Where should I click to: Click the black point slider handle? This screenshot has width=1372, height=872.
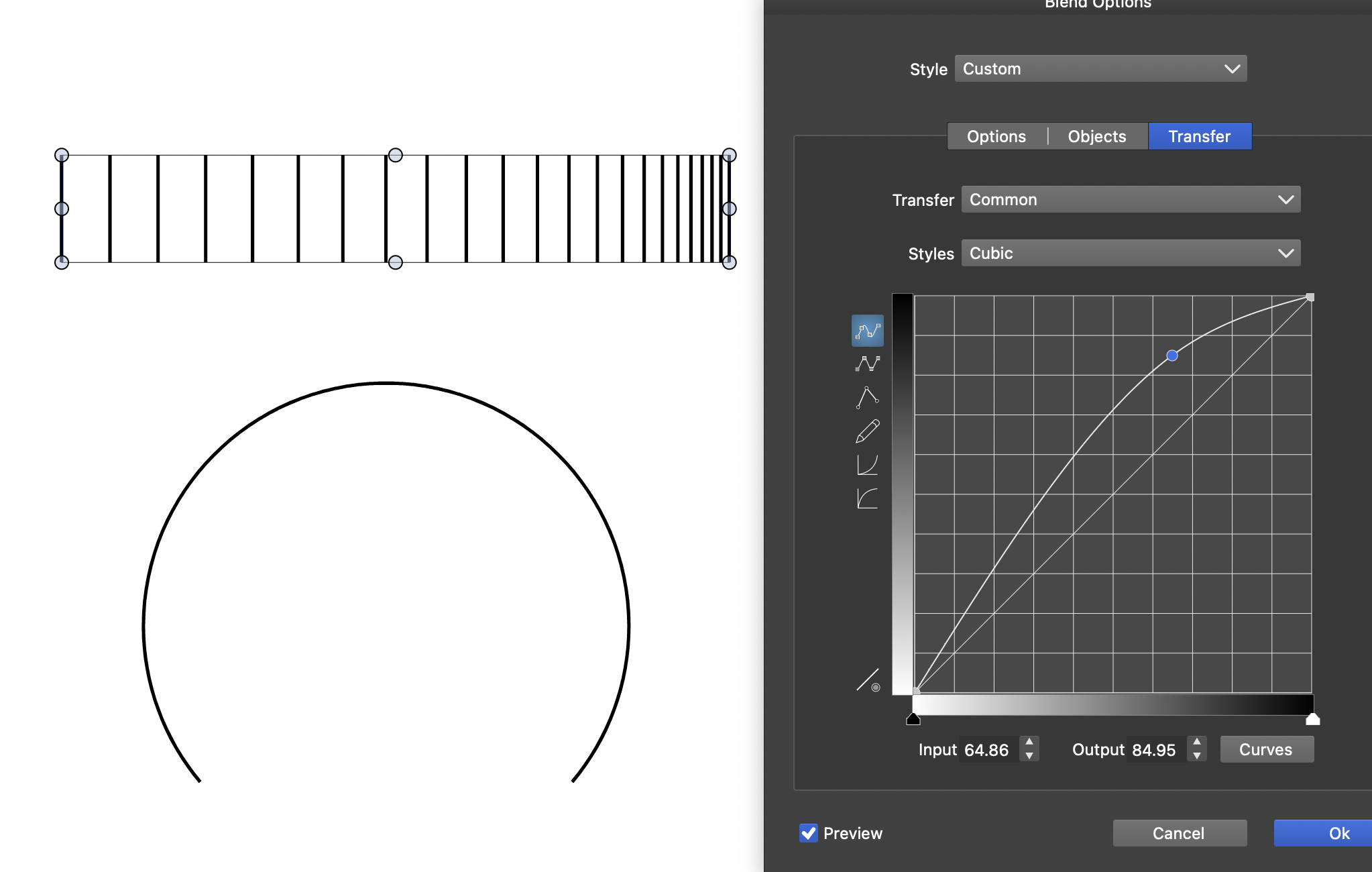[913, 720]
